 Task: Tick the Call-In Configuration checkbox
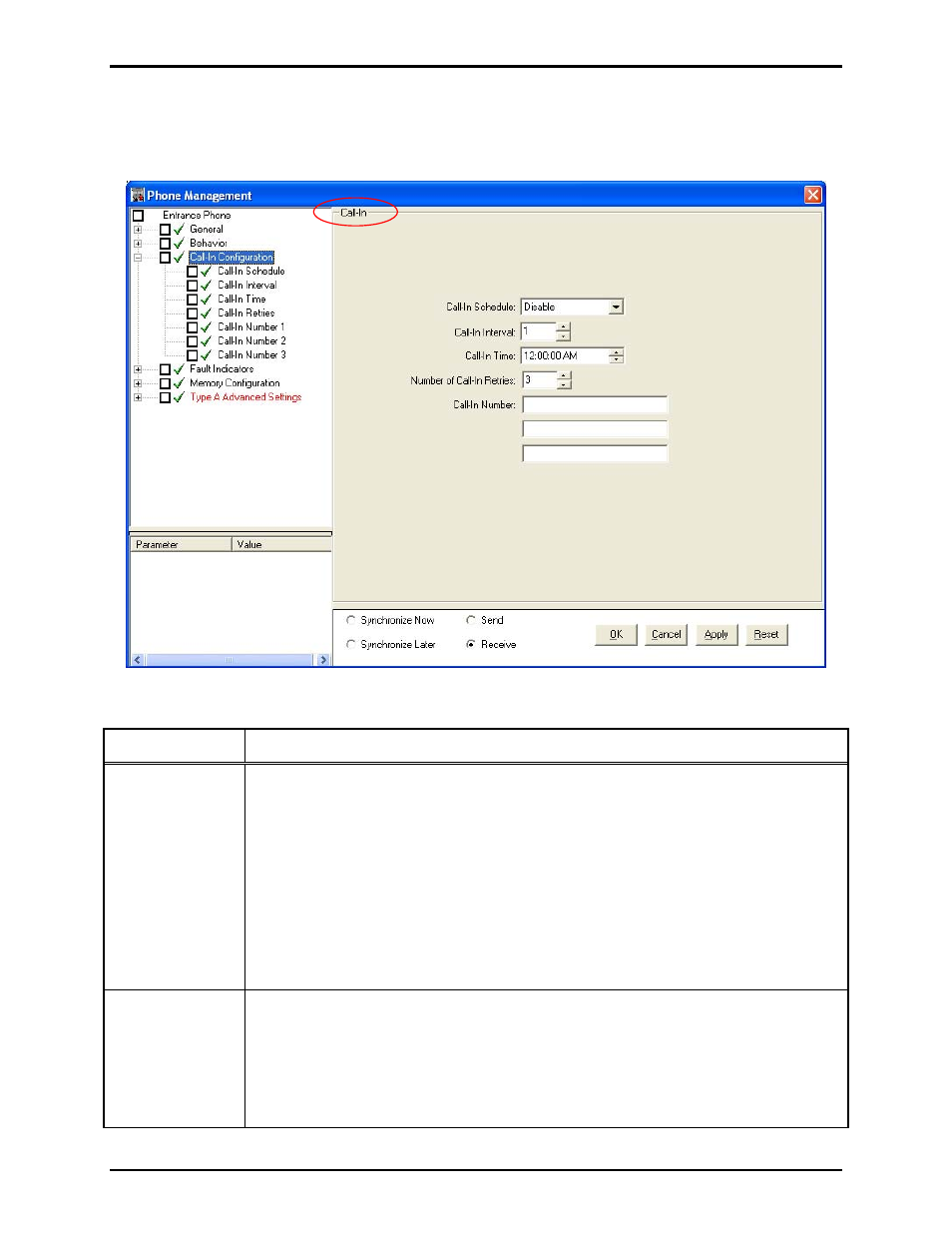pos(166,258)
